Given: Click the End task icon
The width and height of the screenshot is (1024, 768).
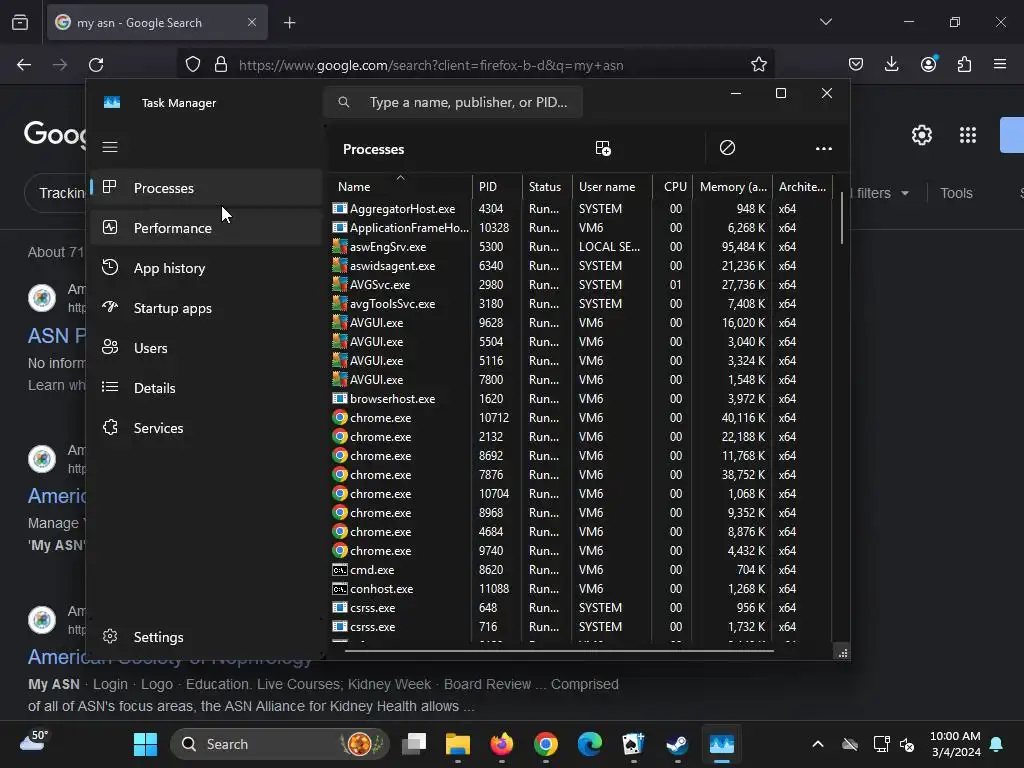Looking at the screenshot, I should pos(727,148).
